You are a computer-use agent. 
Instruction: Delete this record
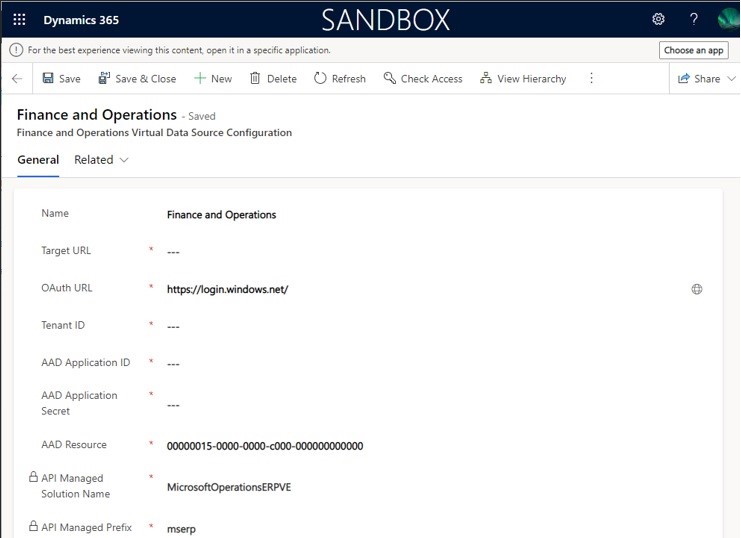pyautogui.click(x=273, y=78)
